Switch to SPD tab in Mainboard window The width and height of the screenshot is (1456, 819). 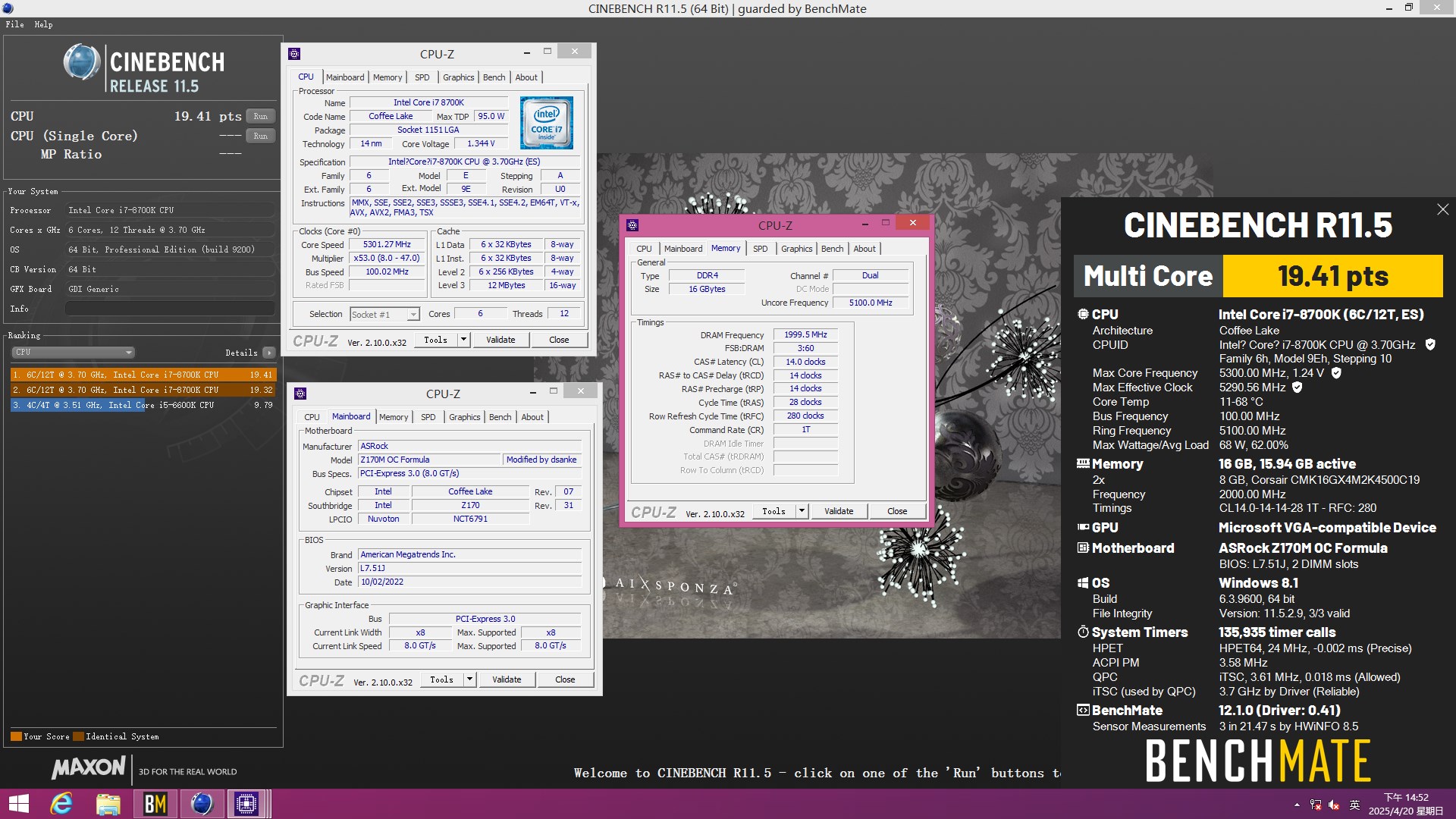pyautogui.click(x=428, y=417)
